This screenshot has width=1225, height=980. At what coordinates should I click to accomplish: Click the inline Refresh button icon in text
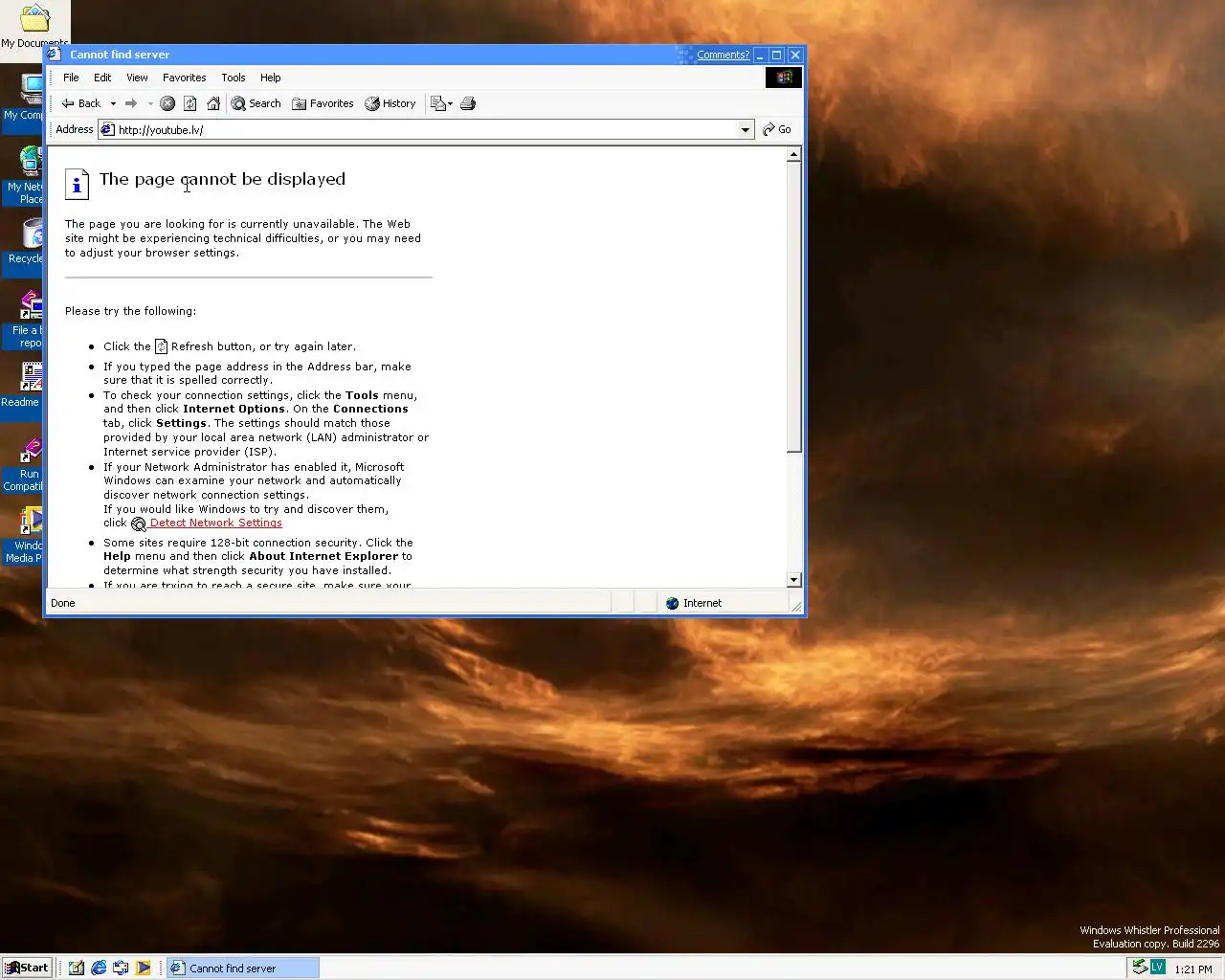162,346
